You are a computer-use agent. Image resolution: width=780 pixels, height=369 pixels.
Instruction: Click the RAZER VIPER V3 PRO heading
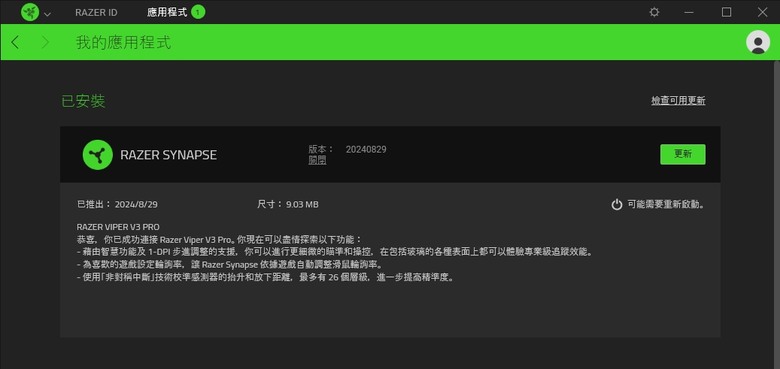click(x=118, y=227)
